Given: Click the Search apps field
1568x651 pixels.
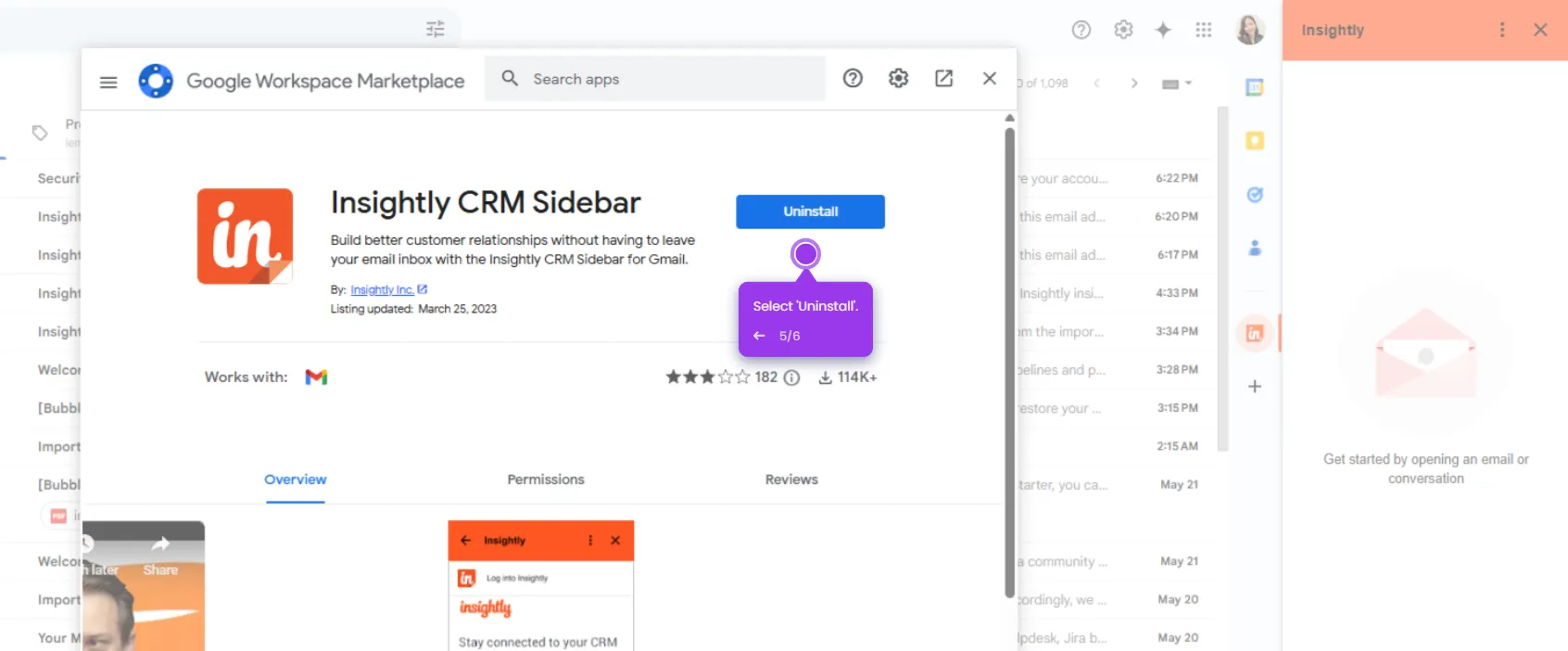Looking at the screenshot, I should click(654, 79).
